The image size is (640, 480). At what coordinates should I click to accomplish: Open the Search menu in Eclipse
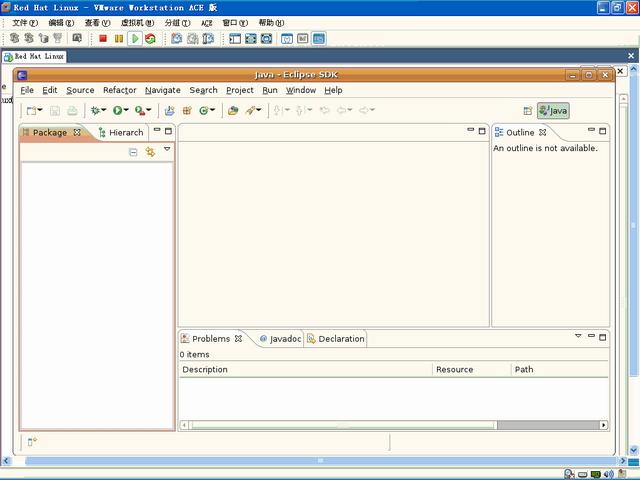(203, 90)
